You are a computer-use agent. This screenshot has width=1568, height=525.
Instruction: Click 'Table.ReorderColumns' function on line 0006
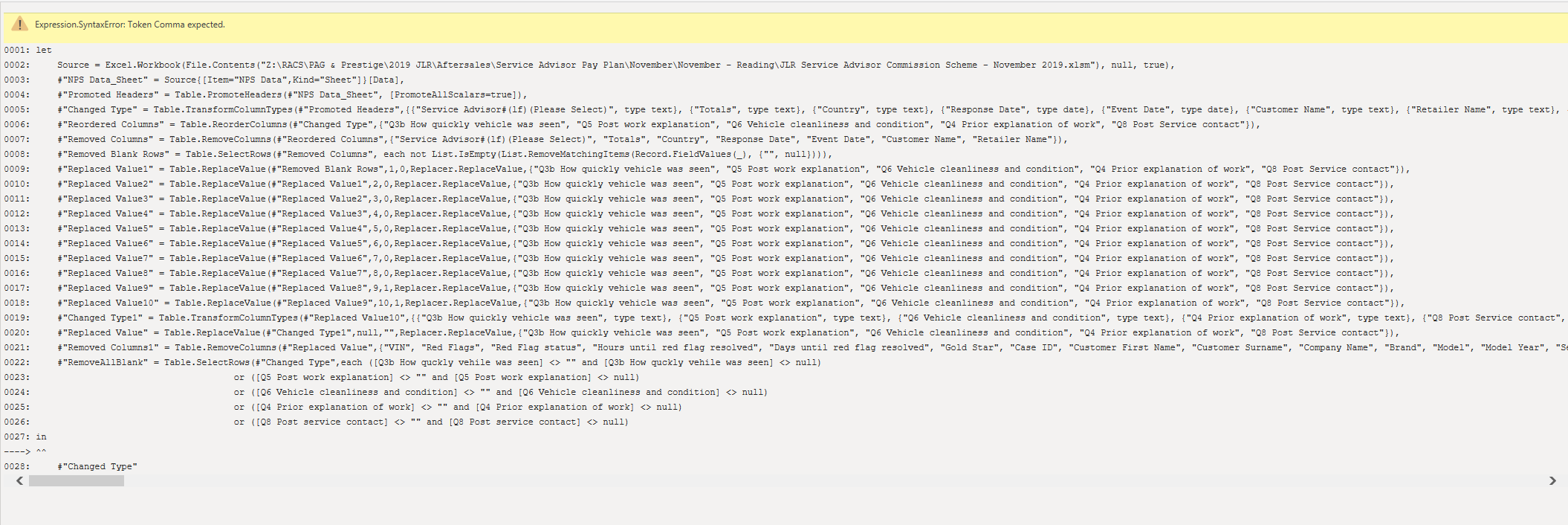coord(233,124)
